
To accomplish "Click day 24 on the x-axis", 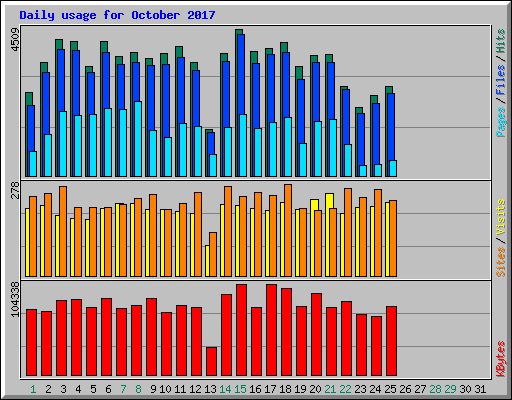I will pos(375,389).
